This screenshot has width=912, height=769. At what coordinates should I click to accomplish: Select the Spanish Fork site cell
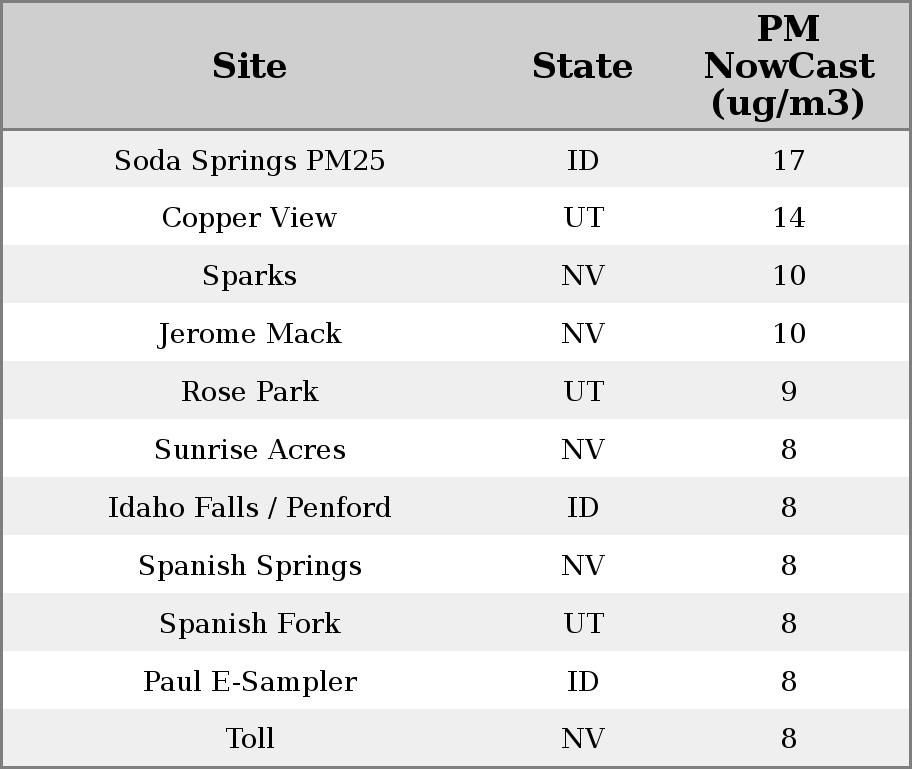pos(249,624)
